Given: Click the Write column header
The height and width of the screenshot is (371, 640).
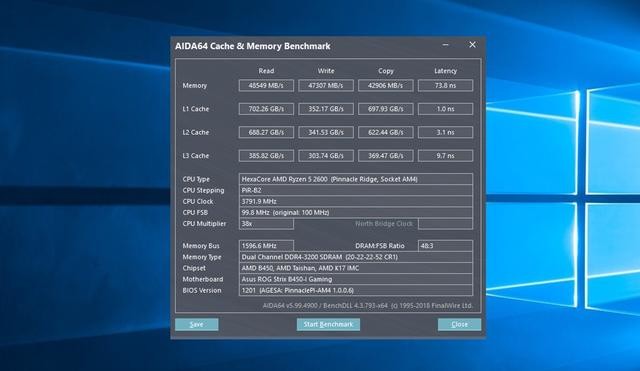Looking at the screenshot, I should pos(326,71).
